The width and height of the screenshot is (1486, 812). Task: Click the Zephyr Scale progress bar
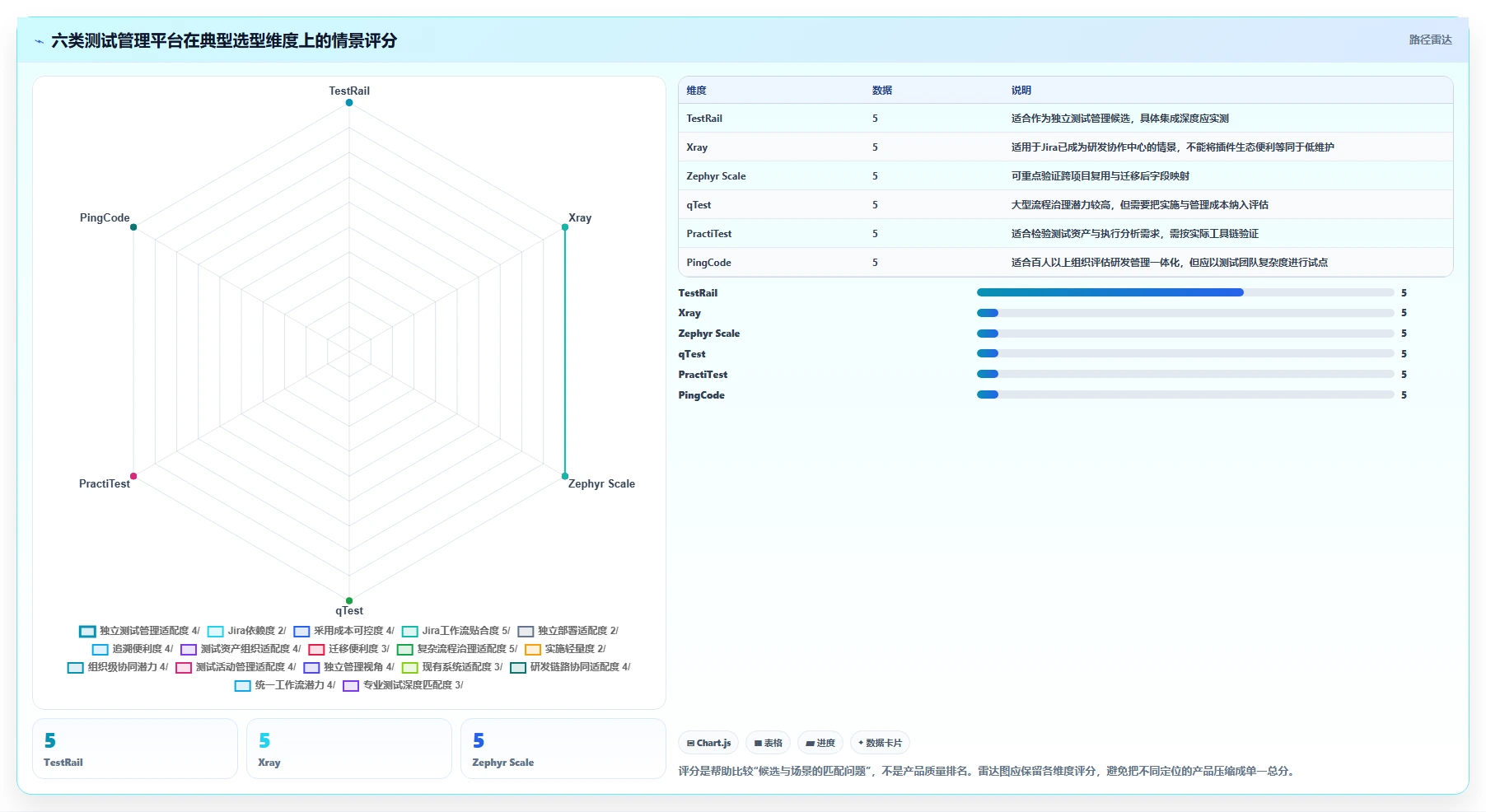(1185, 334)
